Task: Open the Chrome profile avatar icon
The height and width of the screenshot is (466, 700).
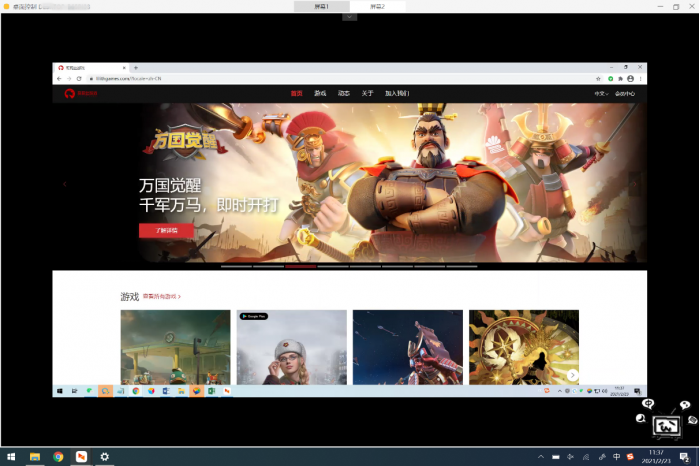Action: pos(630,79)
